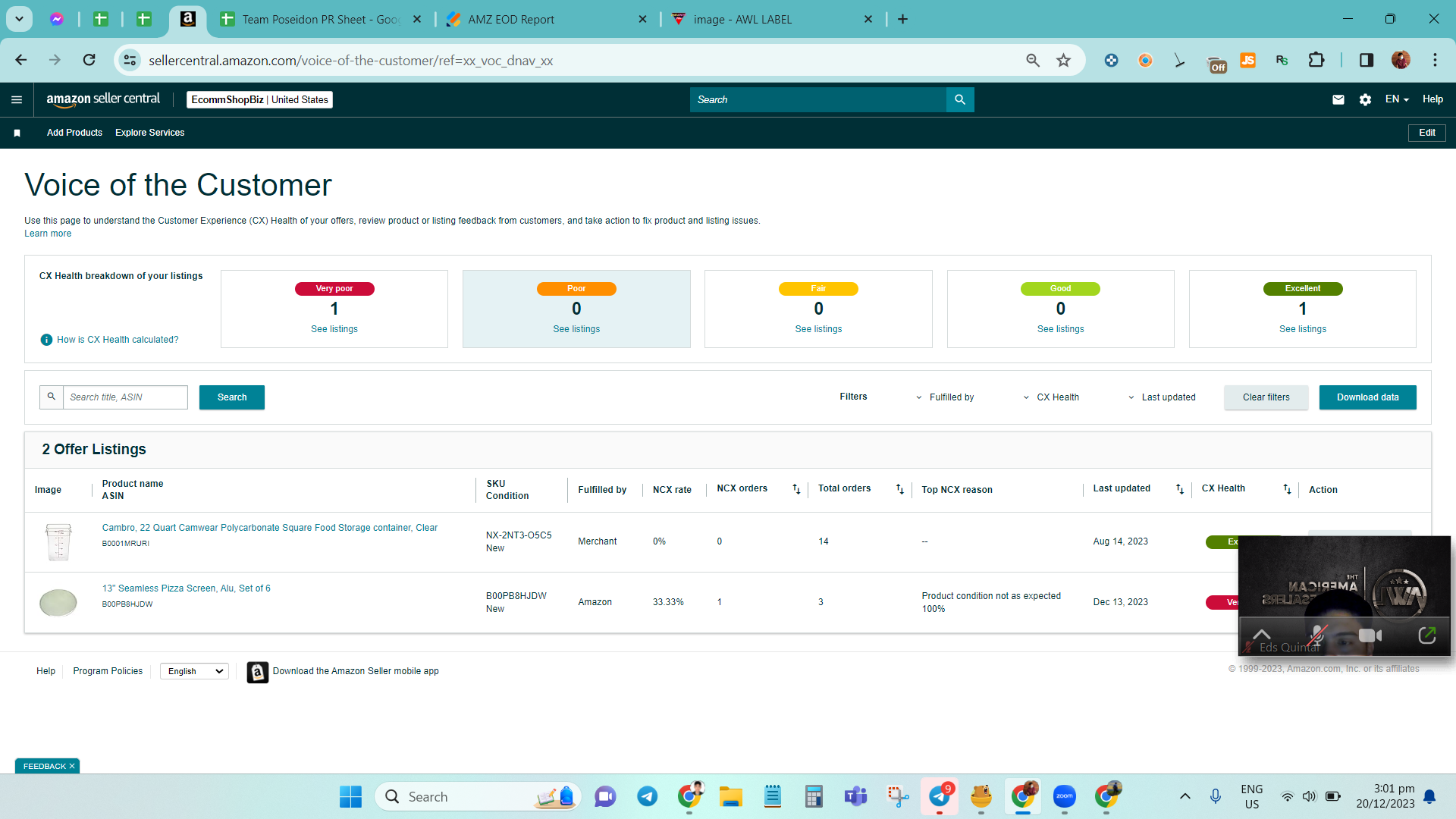The height and width of the screenshot is (819, 1456).
Task: Expand the CX Health filter
Action: (1051, 397)
